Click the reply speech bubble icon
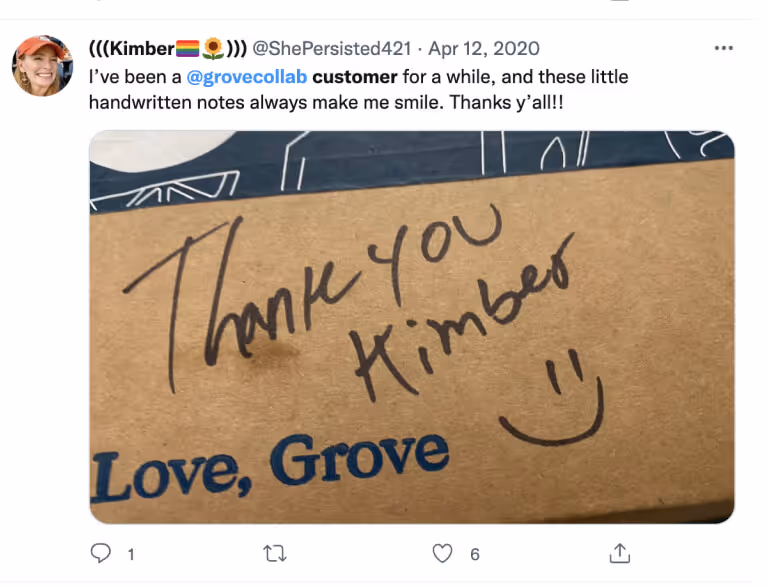 (x=100, y=553)
